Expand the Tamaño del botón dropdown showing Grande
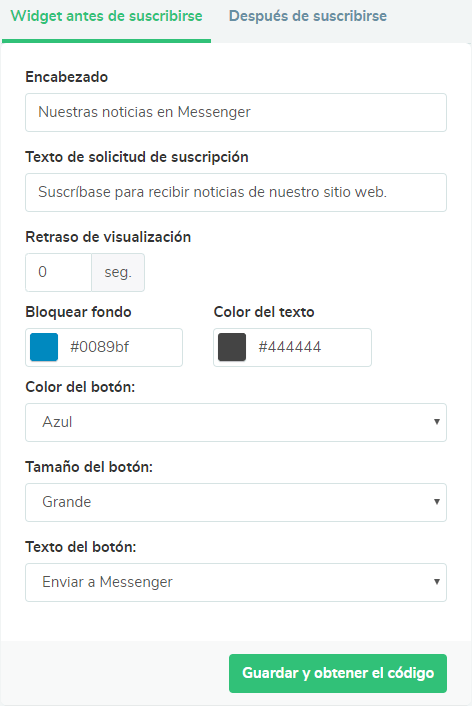 236,502
